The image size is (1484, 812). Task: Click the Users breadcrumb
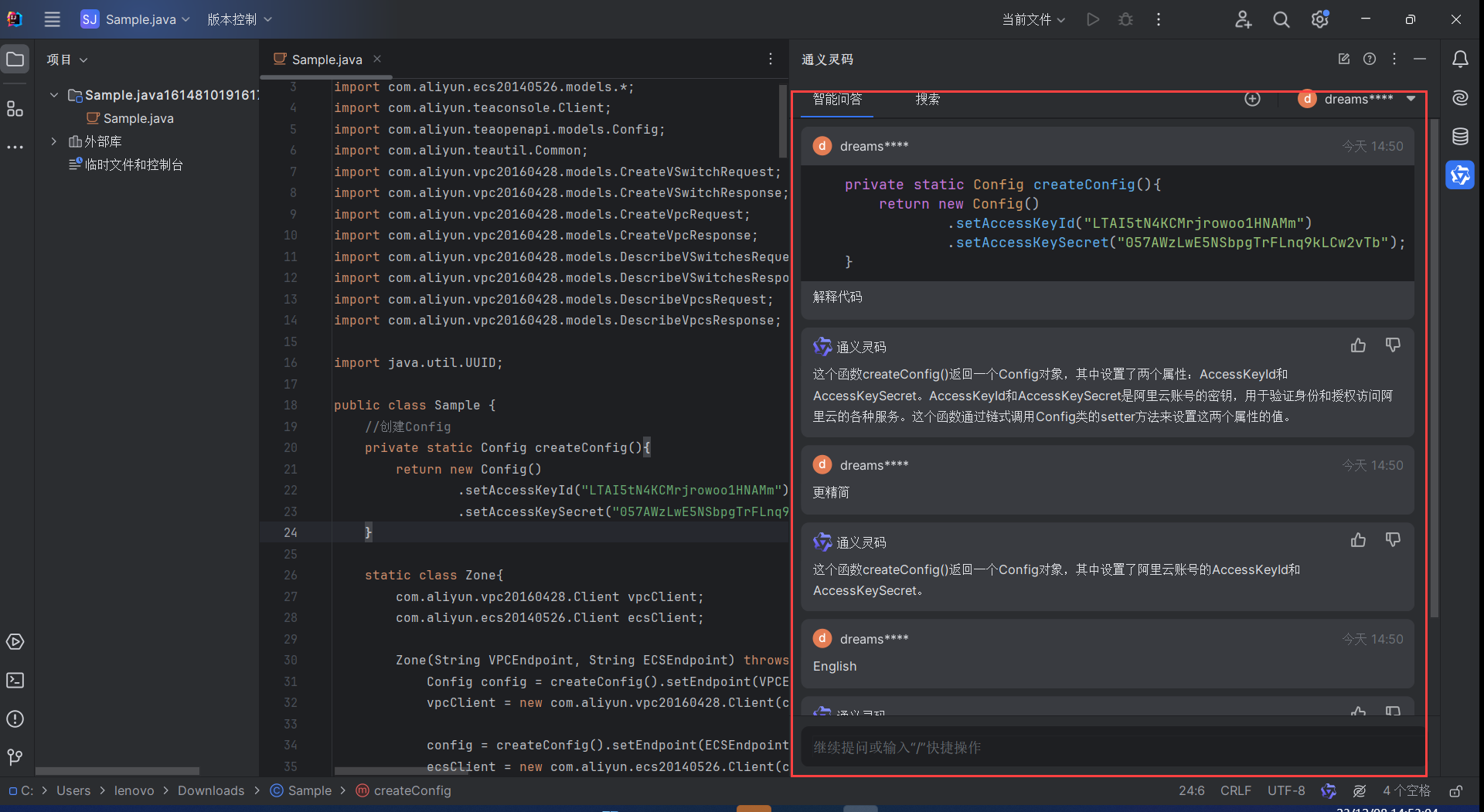(x=73, y=791)
